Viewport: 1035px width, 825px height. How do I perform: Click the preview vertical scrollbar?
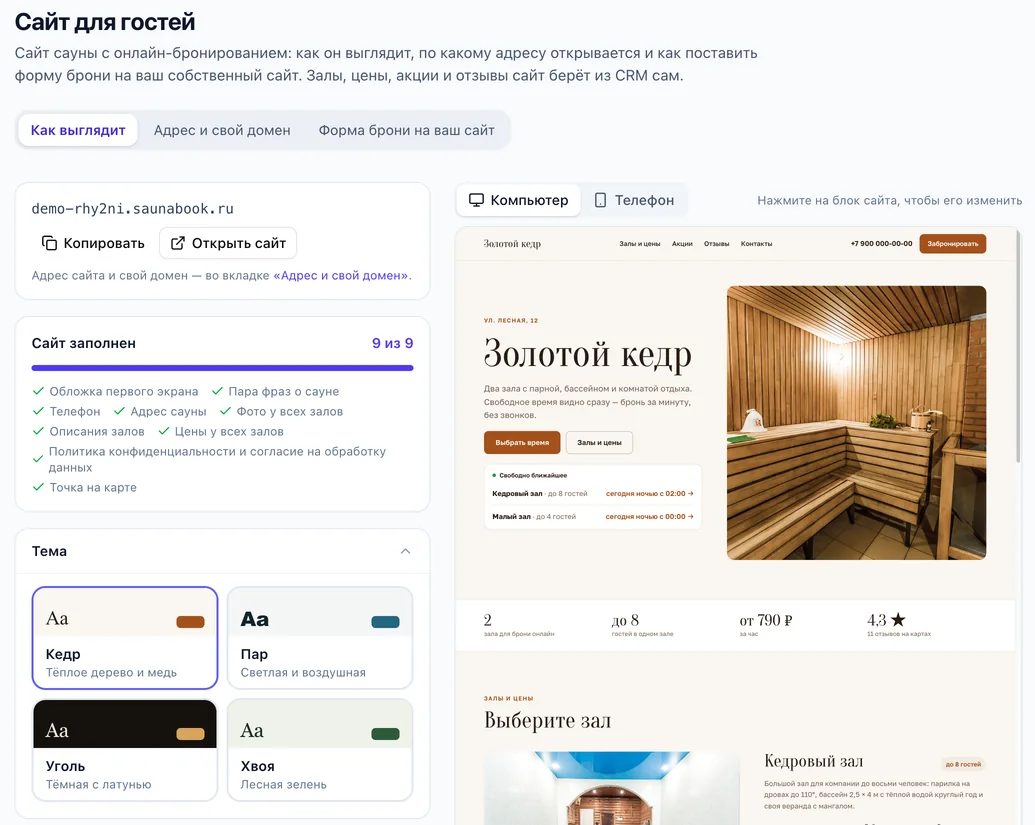coord(1017,346)
